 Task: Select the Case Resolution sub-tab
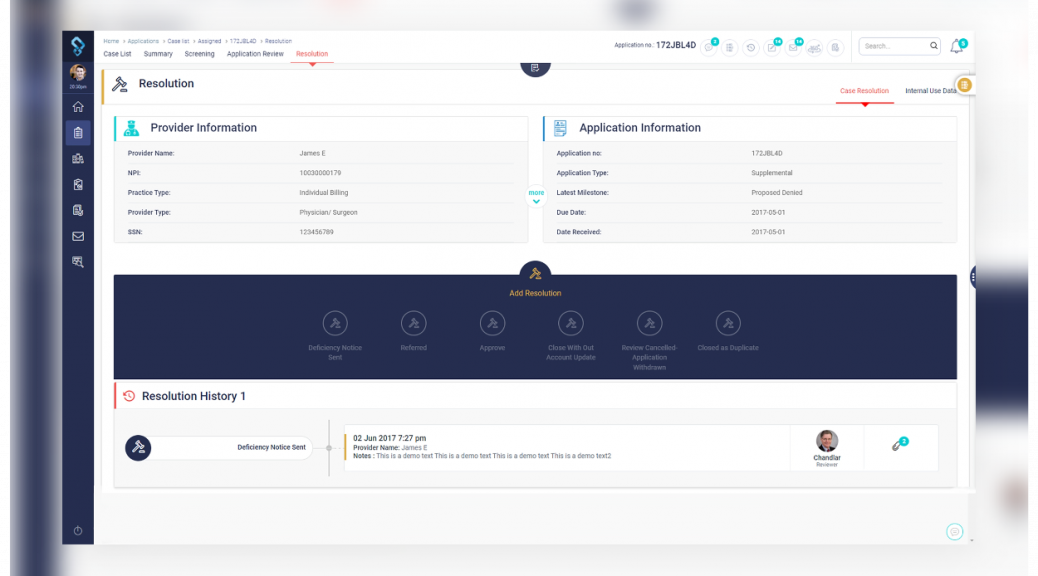865,91
